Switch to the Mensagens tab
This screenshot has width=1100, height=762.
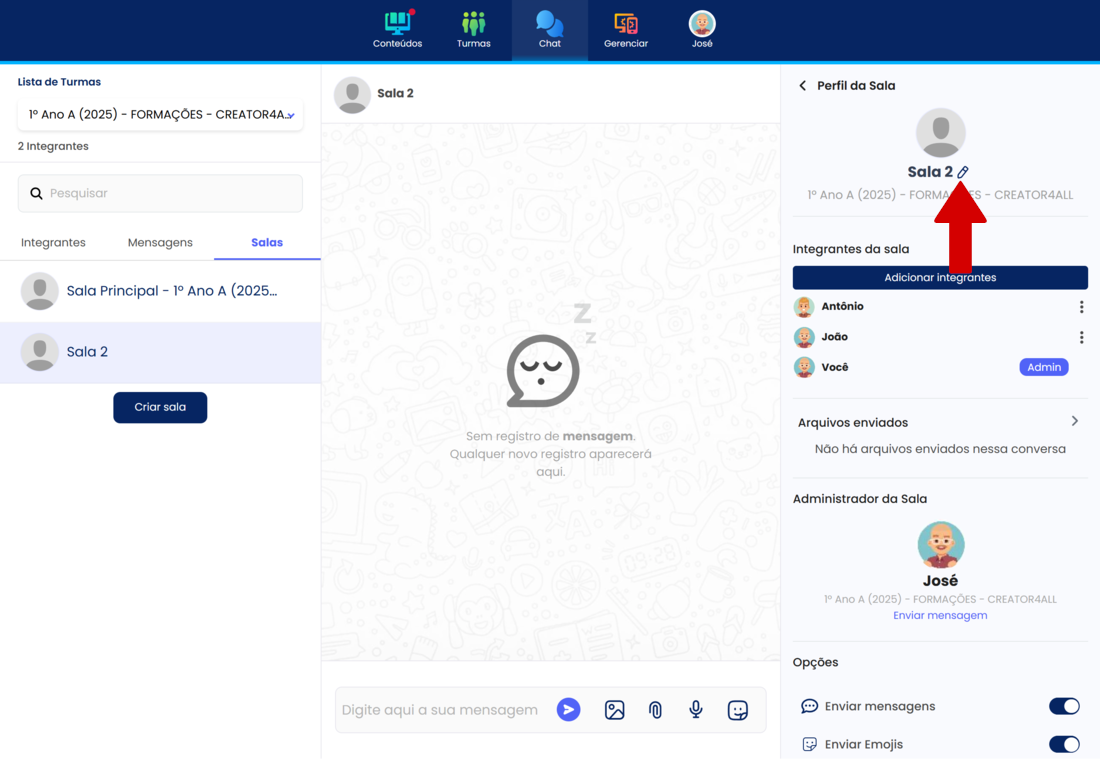click(x=160, y=243)
